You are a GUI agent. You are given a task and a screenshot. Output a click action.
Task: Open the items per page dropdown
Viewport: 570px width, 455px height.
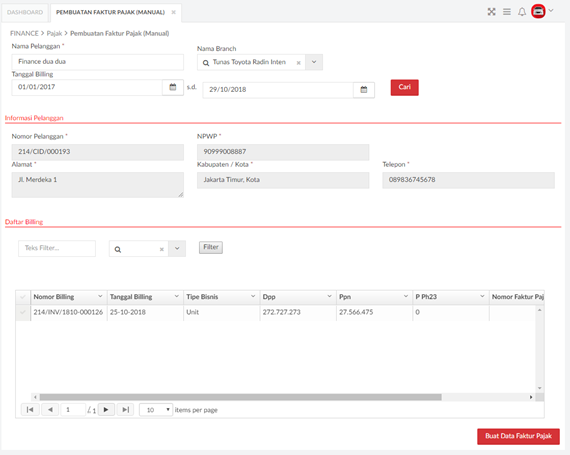[156, 410]
